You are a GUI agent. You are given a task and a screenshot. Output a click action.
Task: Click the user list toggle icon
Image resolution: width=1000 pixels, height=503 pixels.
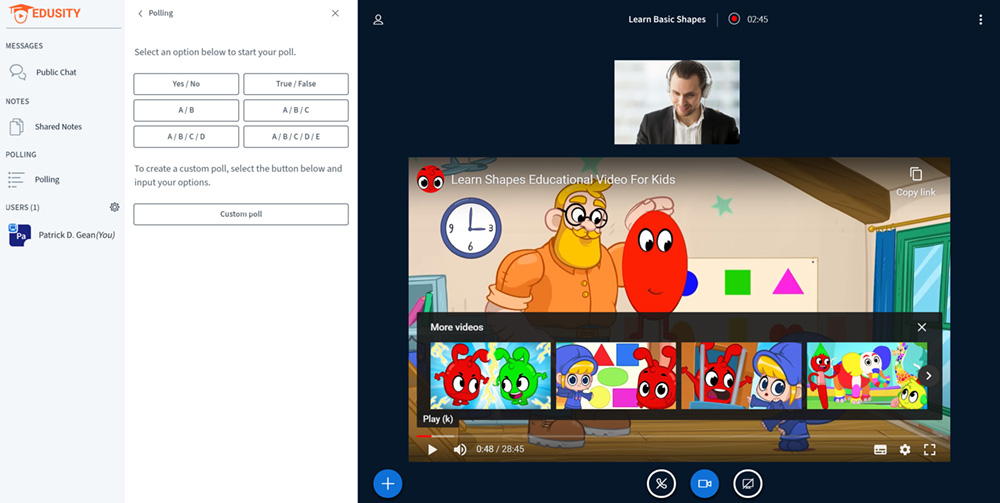[x=378, y=20]
